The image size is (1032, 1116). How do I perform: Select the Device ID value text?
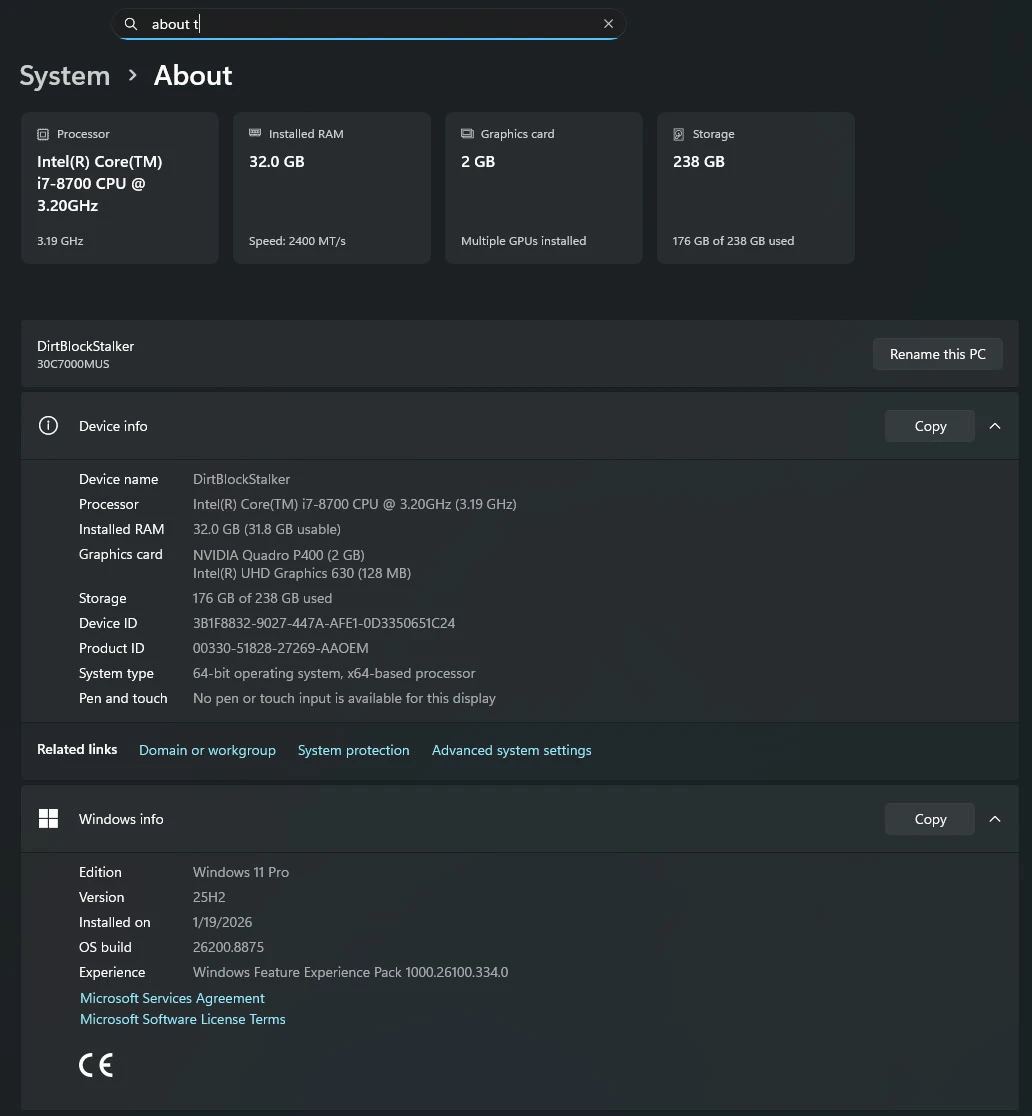click(x=324, y=623)
